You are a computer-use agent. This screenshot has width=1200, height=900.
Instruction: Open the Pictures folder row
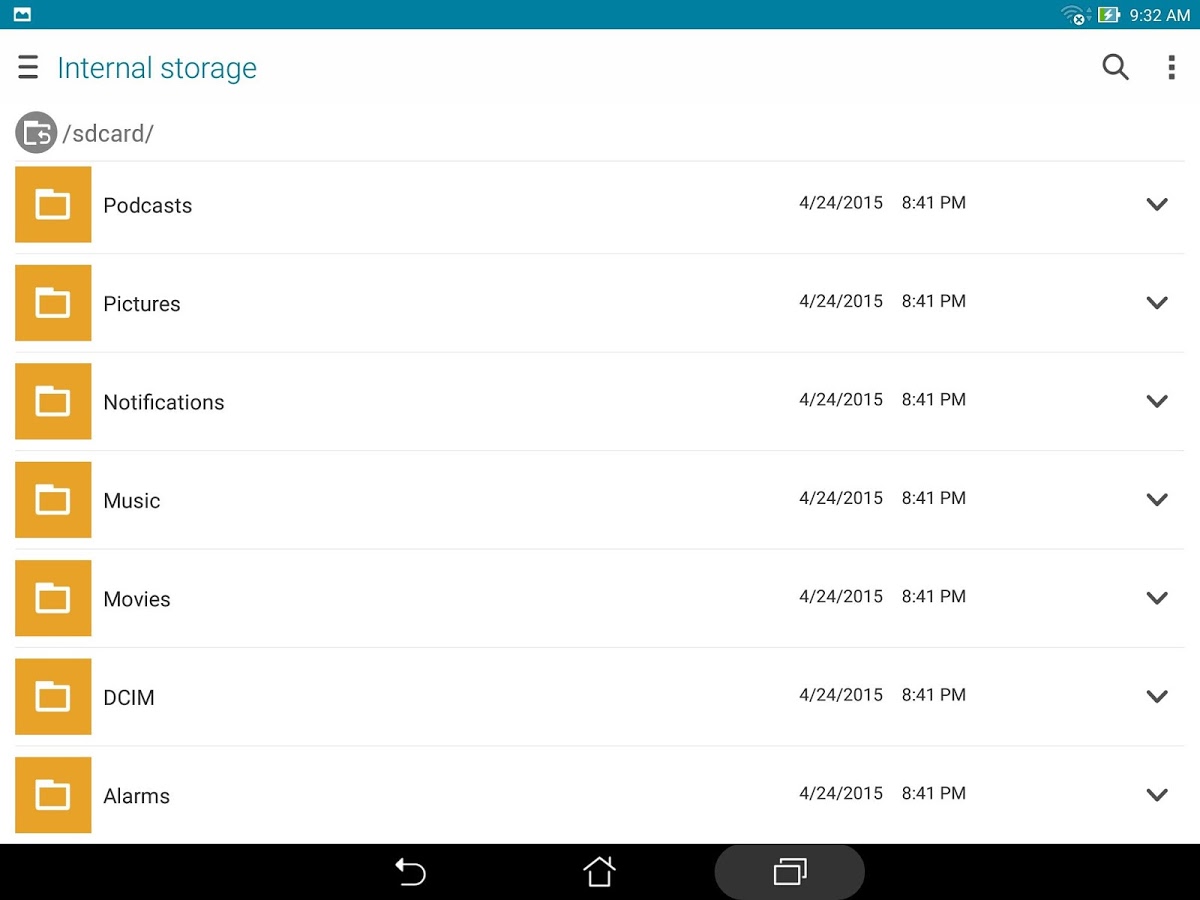click(600, 303)
